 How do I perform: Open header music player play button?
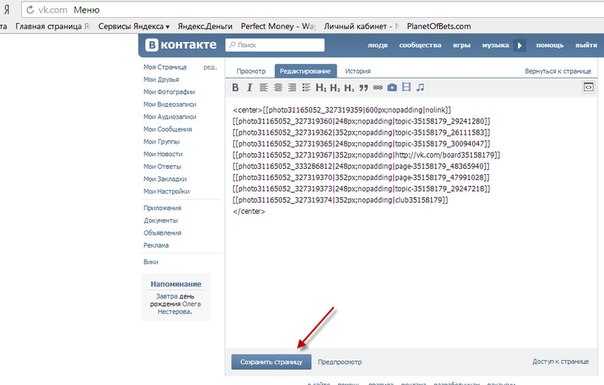click(519, 45)
